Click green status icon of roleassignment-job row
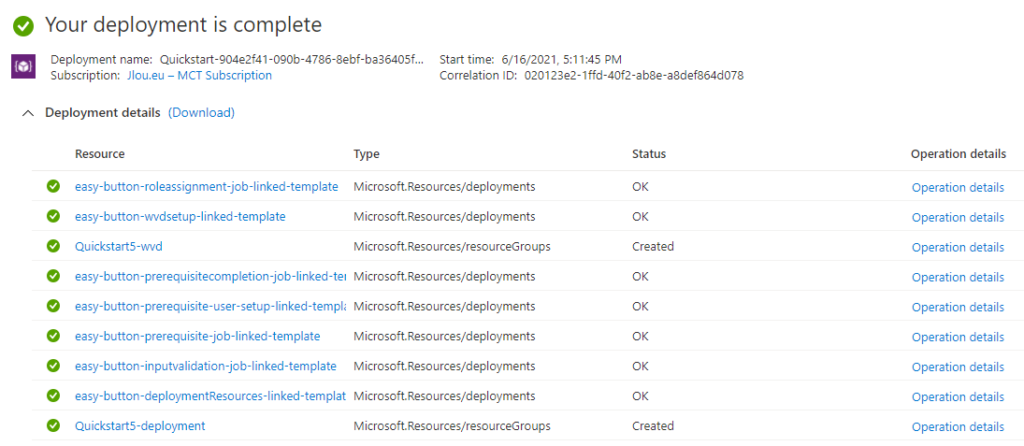This screenshot has height=446, width=1024. 54,186
